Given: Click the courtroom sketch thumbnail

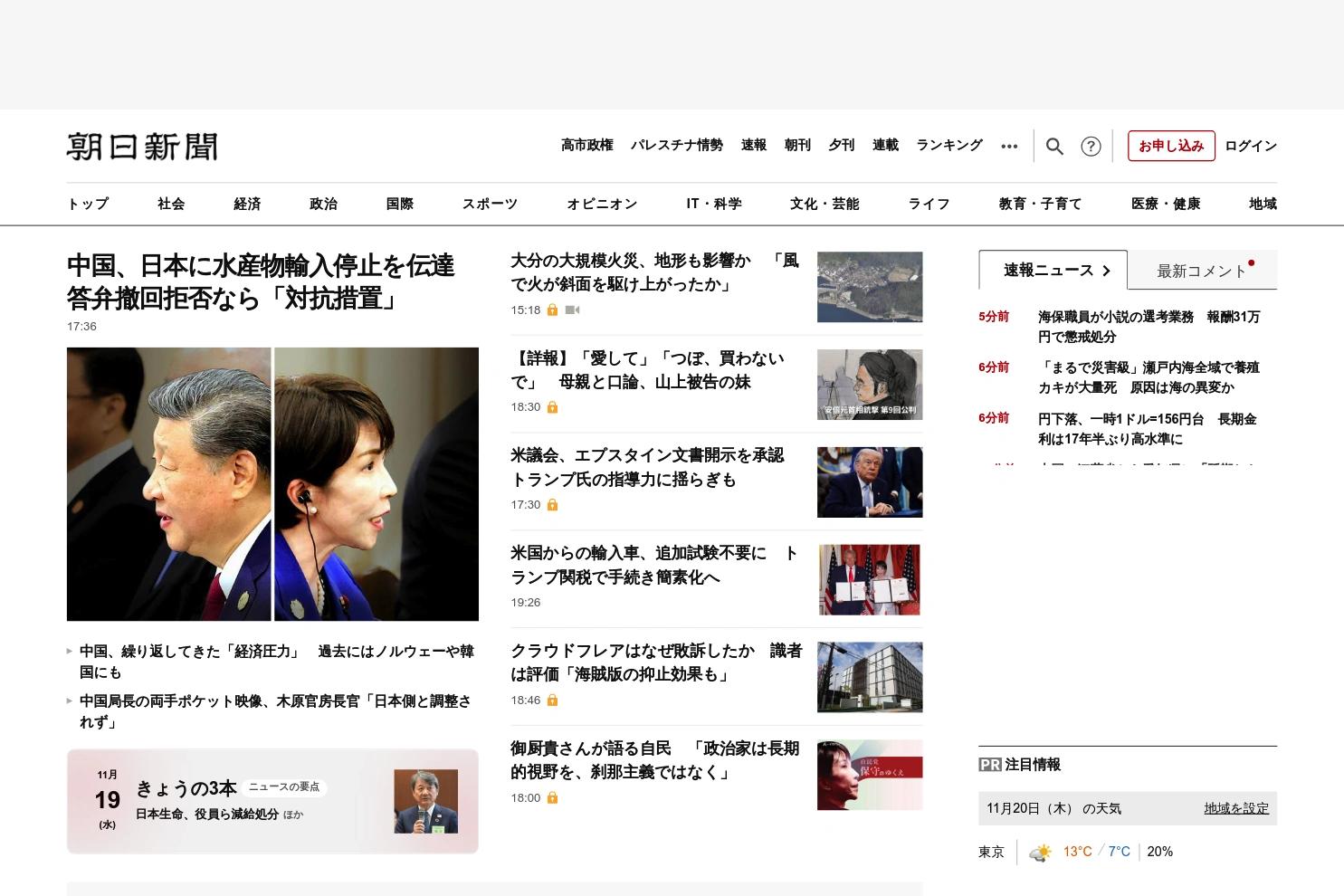Looking at the screenshot, I should (870, 385).
